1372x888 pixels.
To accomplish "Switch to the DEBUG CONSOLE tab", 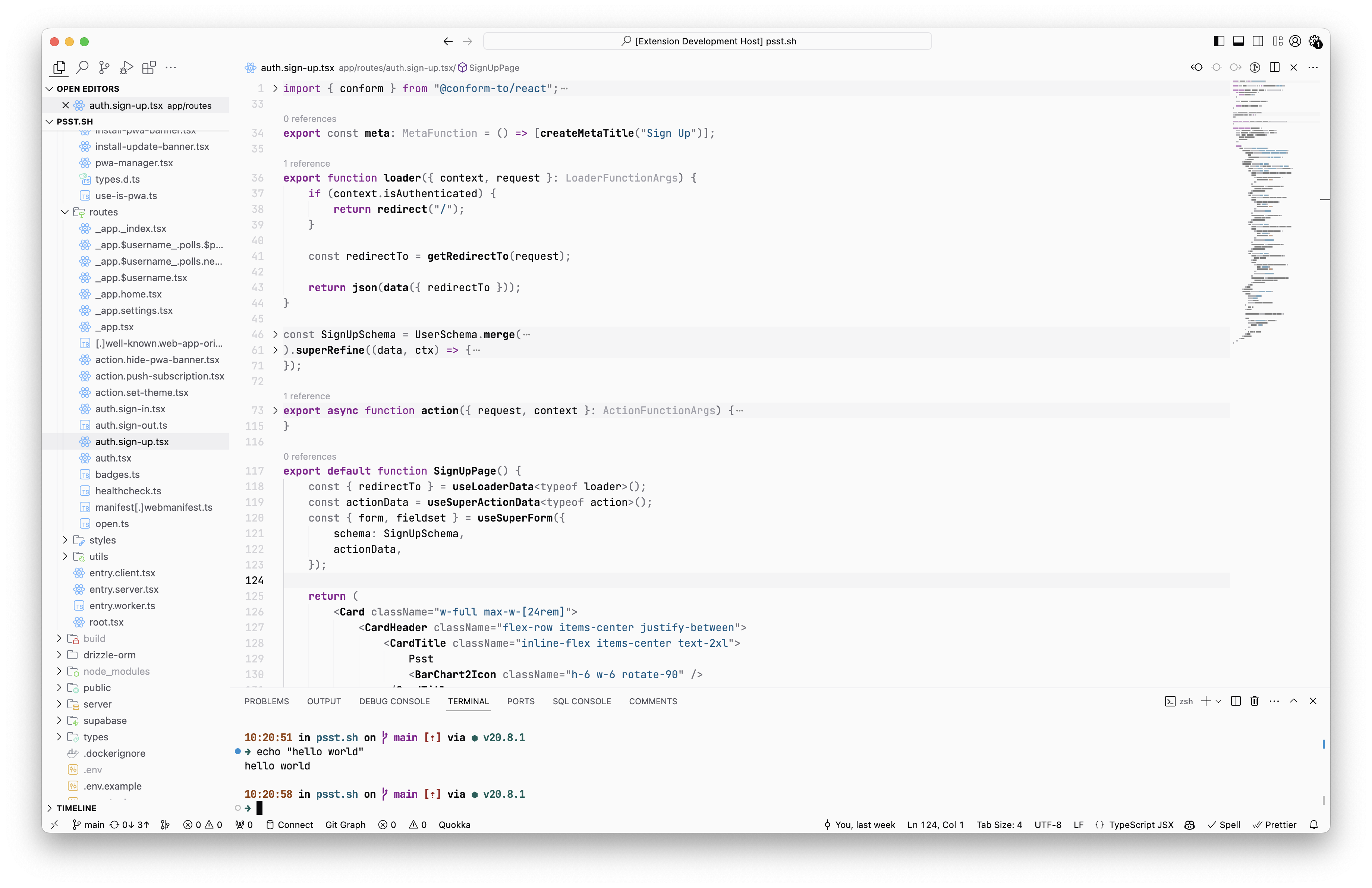I will (x=394, y=701).
